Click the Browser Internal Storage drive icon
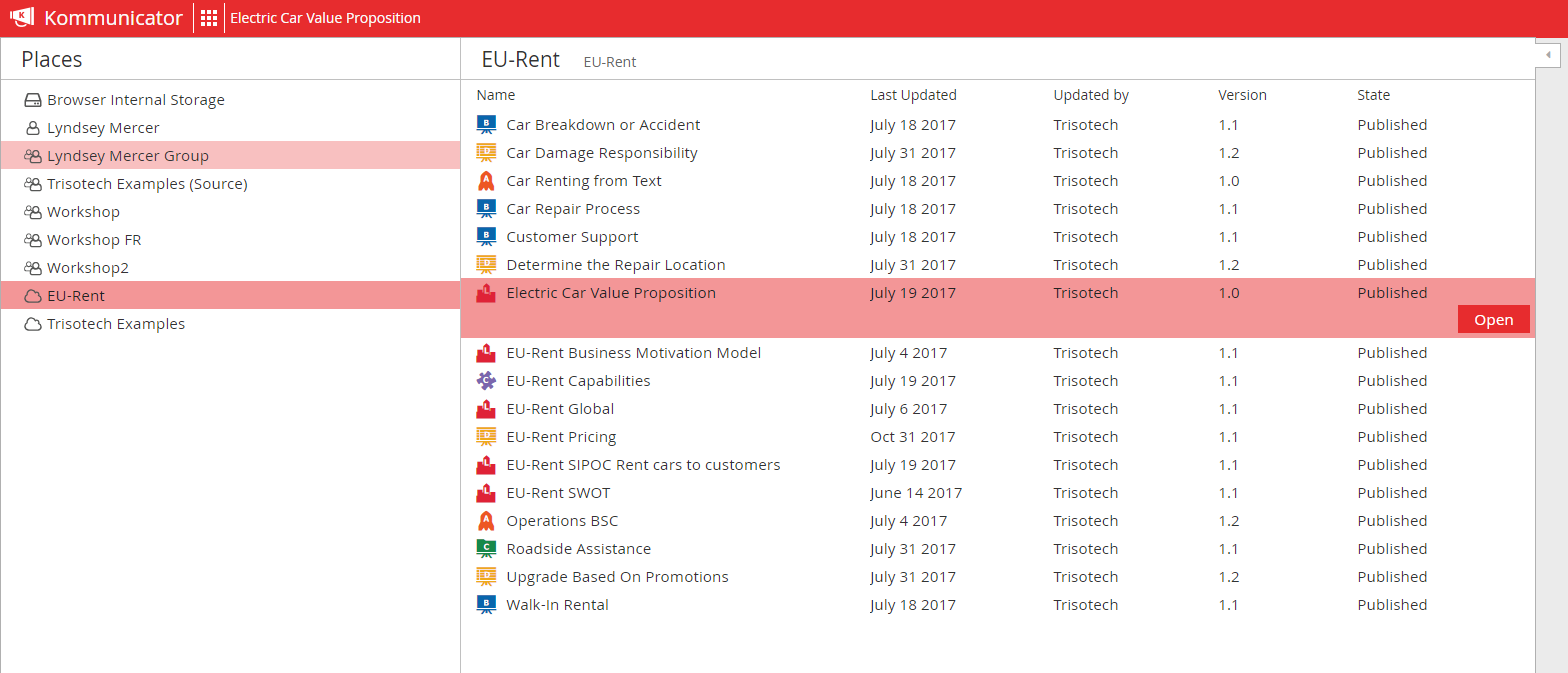This screenshot has width=1568, height=673. tap(33, 100)
